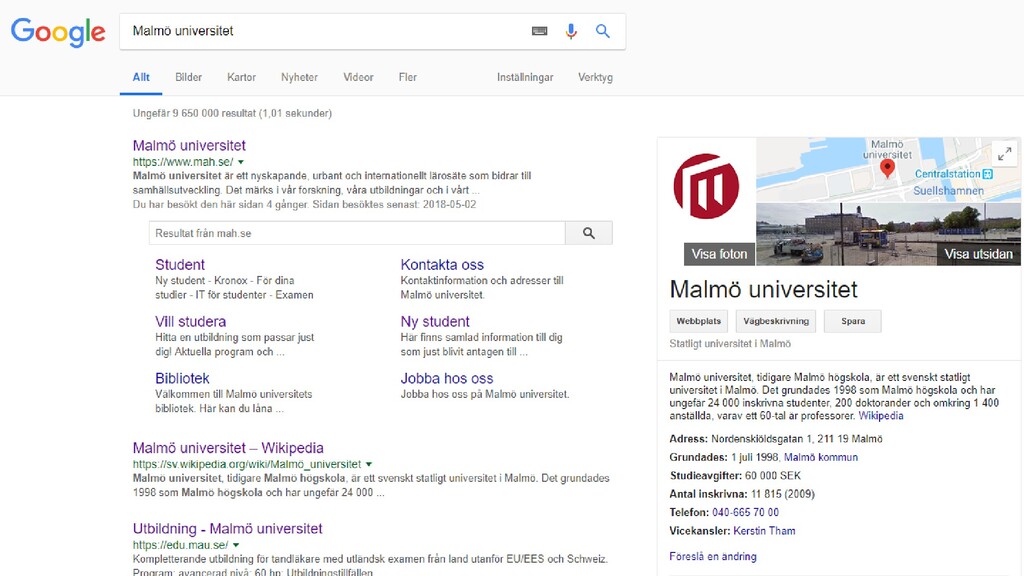Click the Ungefär 9 650 000 resultat text
The height and width of the screenshot is (576, 1024).
[232, 113]
